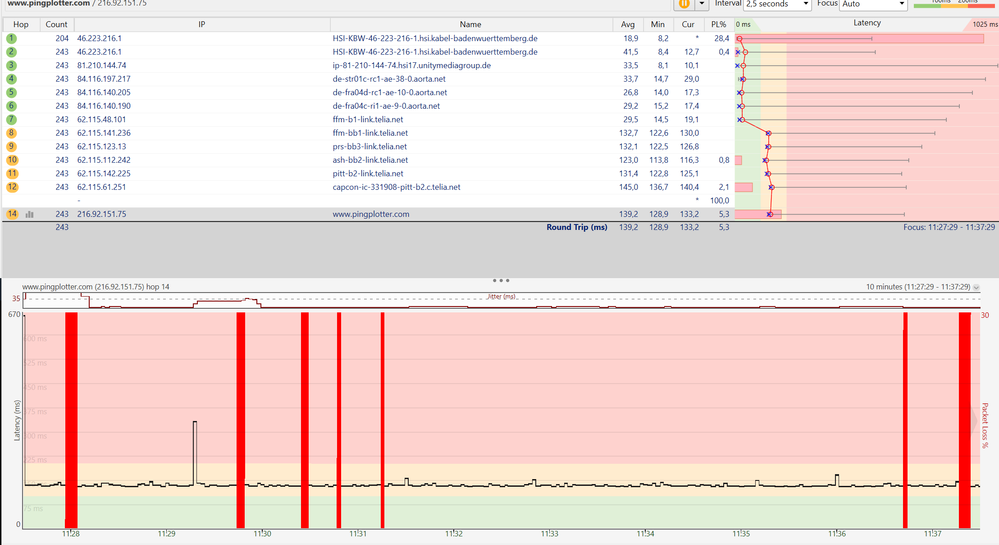Open the Focus dropdown set to Auto
This screenshot has height=545, width=999.
[873, 4]
